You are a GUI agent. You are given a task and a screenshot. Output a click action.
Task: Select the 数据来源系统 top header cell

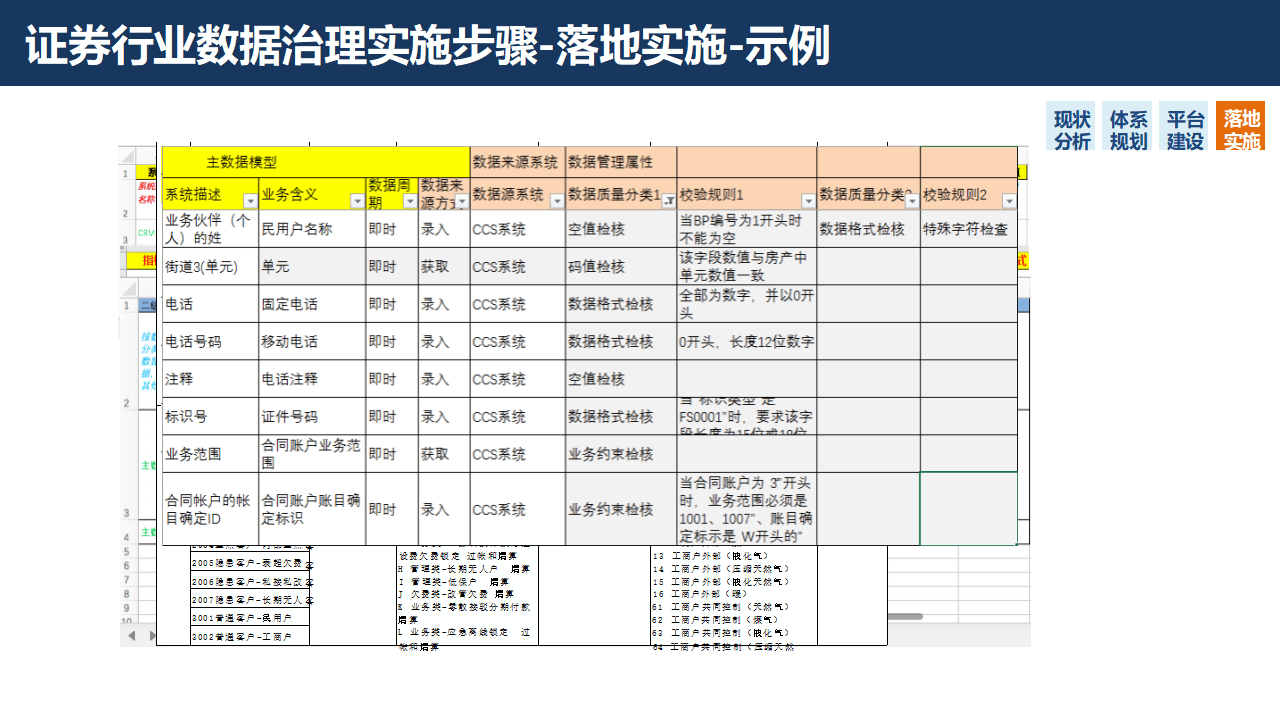tap(518, 162)
